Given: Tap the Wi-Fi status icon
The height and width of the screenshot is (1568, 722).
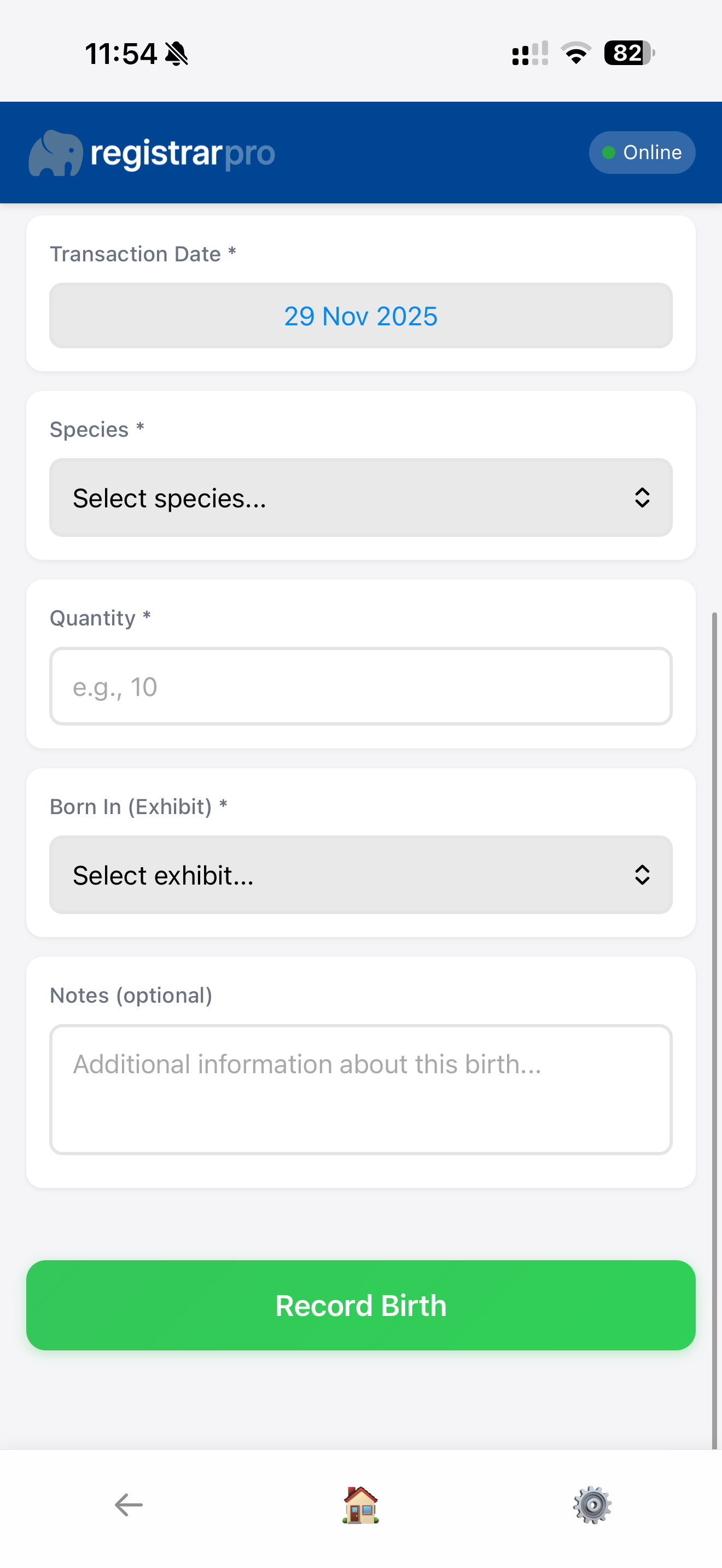Looking at the screenshot, I should [576, 54].
